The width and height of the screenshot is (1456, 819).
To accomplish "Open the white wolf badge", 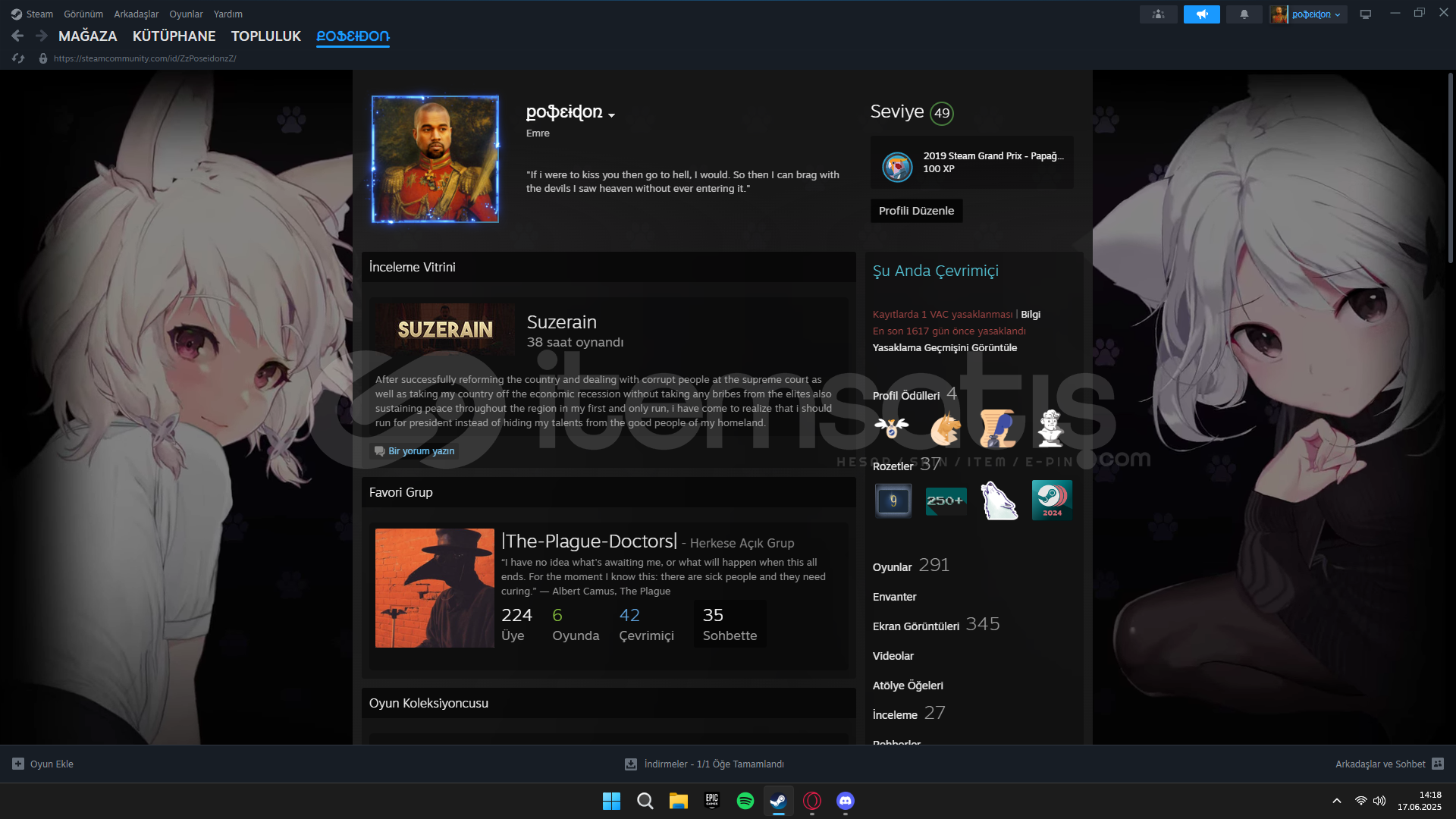I will pos(999,500).
